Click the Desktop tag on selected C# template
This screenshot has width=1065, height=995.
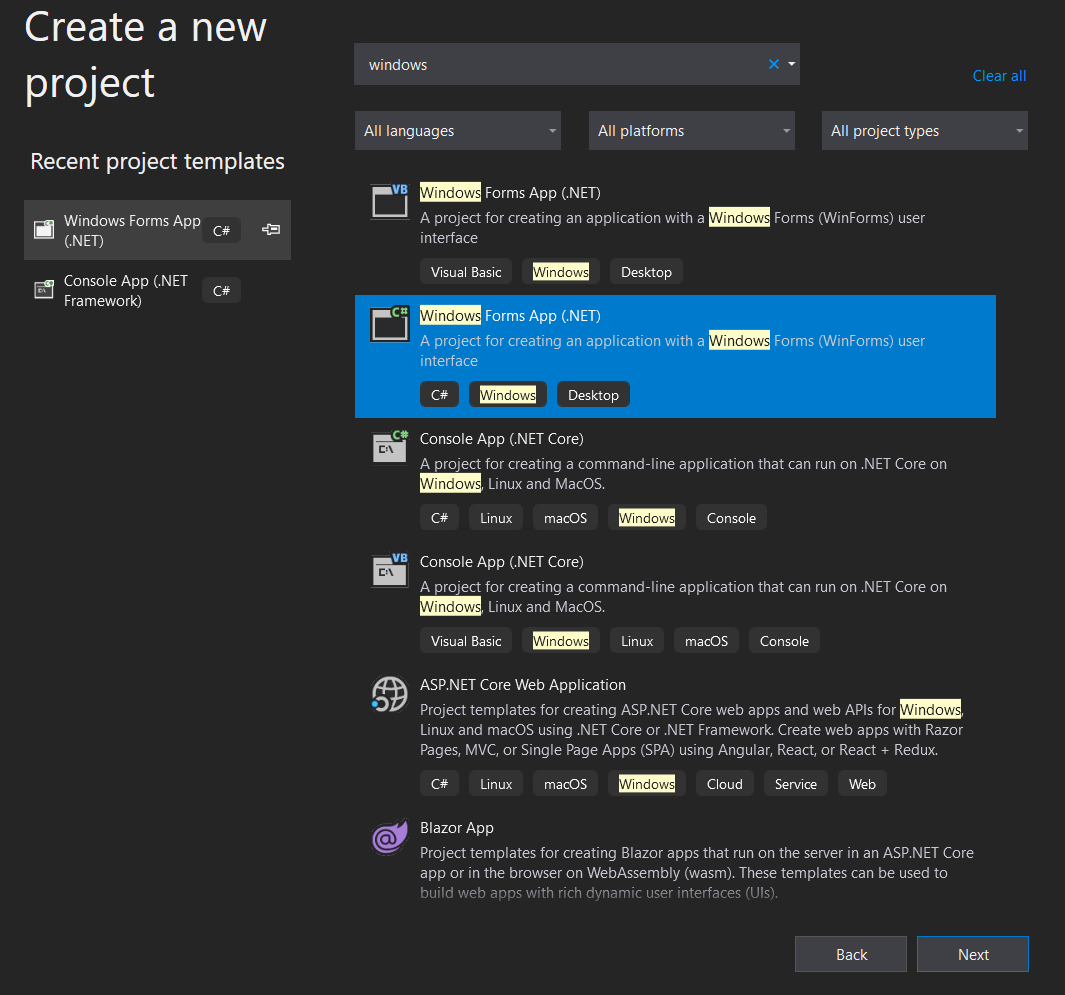coord(593,395)
